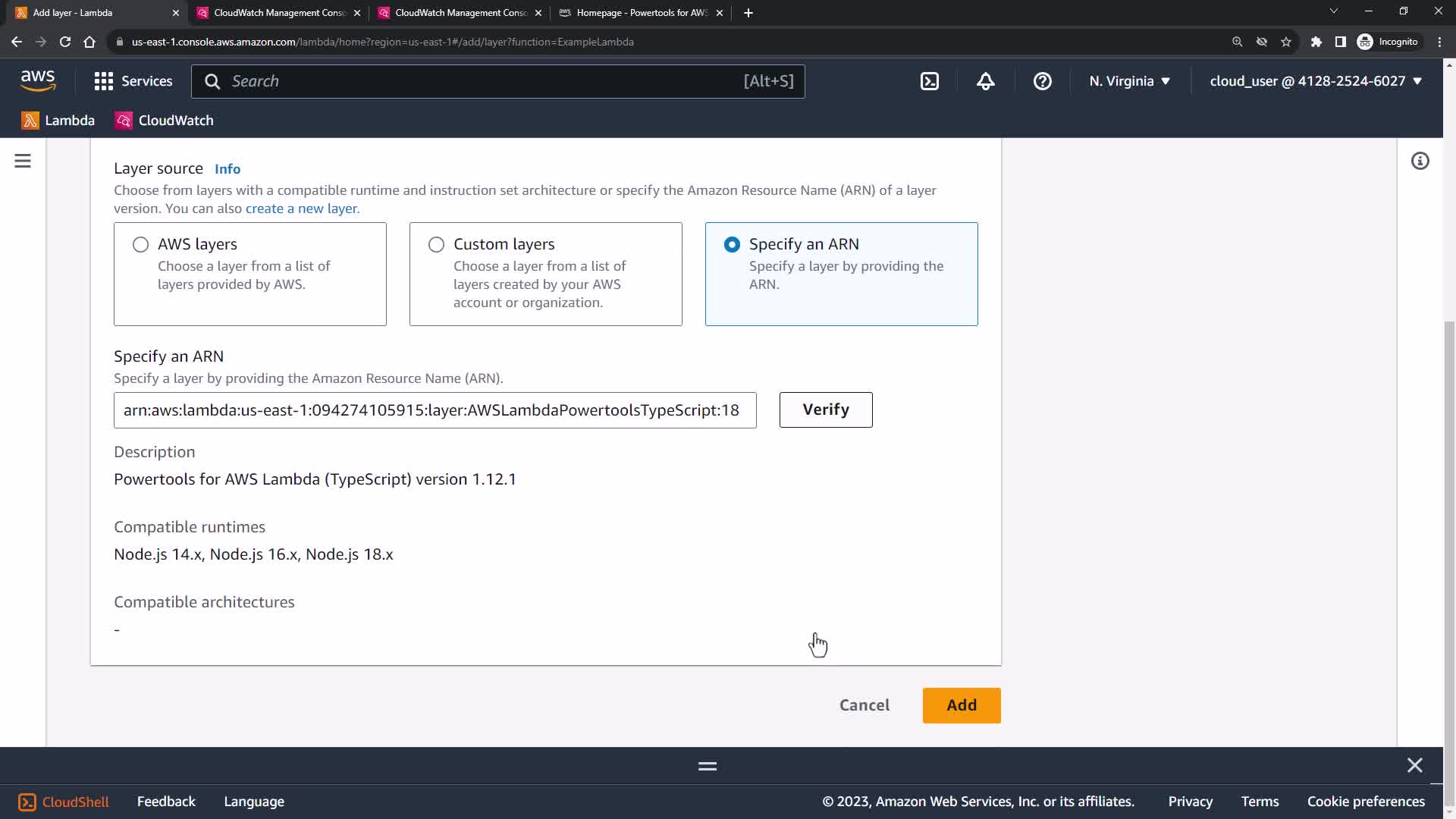Expand the browser tab search chevron
This screenshot has width=1456, height=819.
tap(1333, 11)
